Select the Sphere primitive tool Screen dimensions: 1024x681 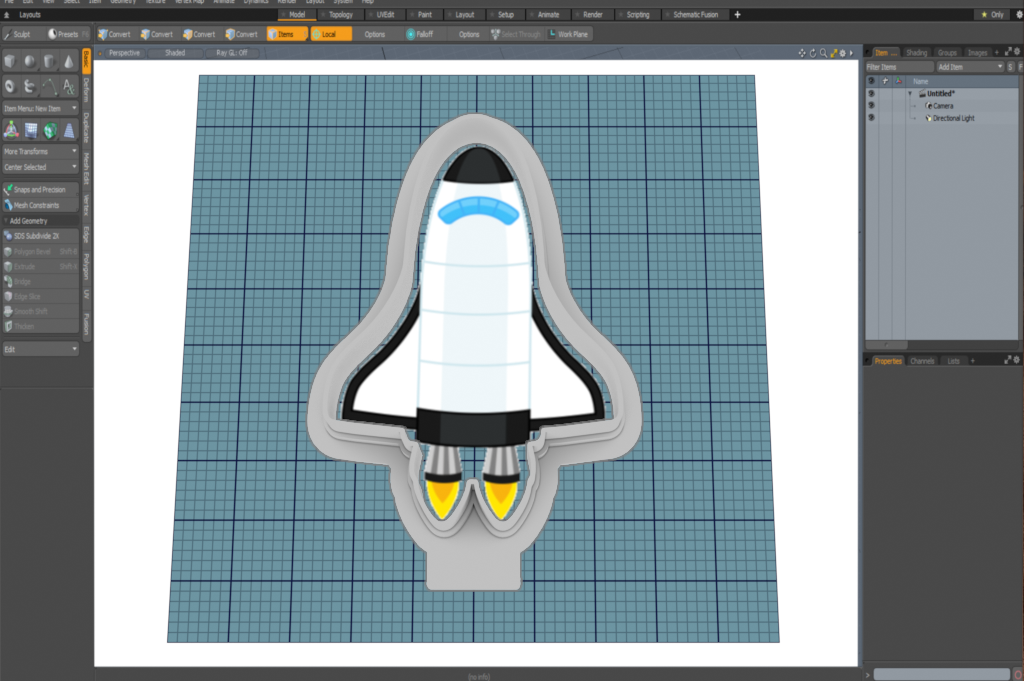(x=29, y=62)
